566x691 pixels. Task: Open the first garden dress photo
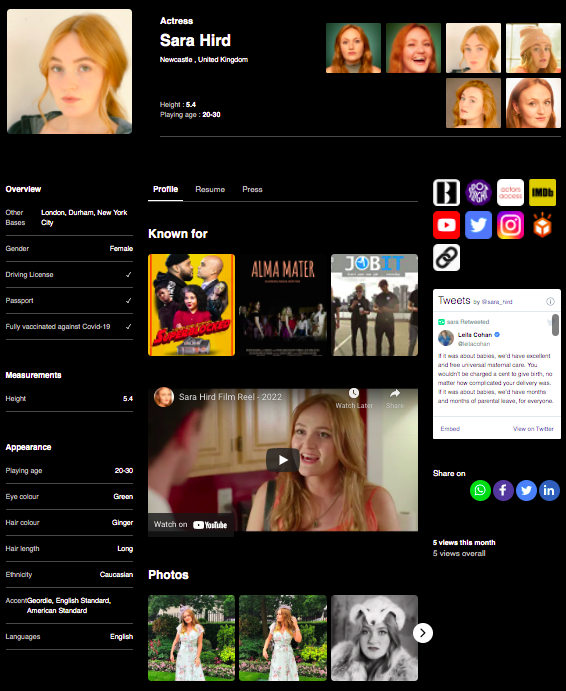coord(191,638)
